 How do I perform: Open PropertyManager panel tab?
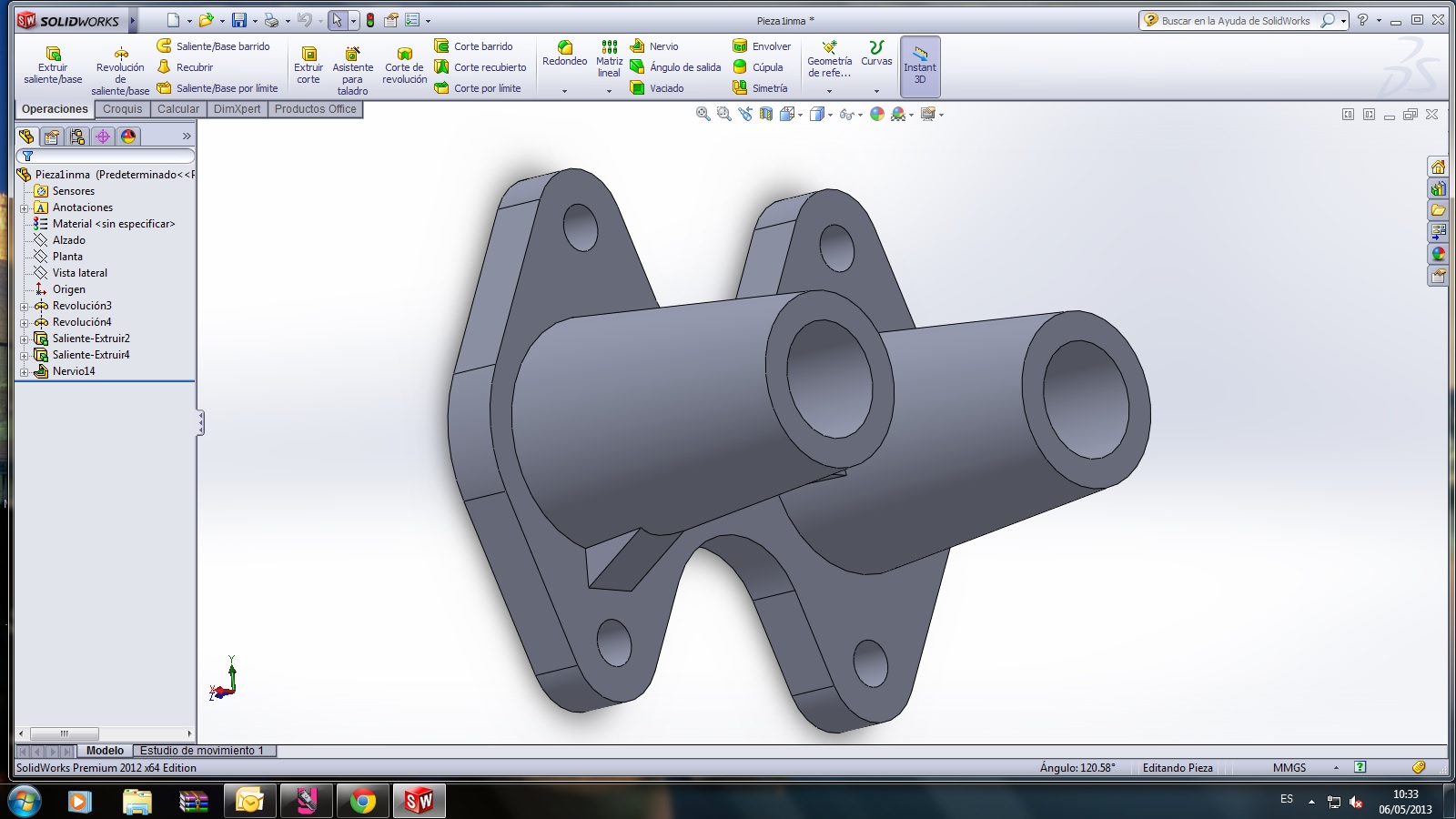point(52,136)
